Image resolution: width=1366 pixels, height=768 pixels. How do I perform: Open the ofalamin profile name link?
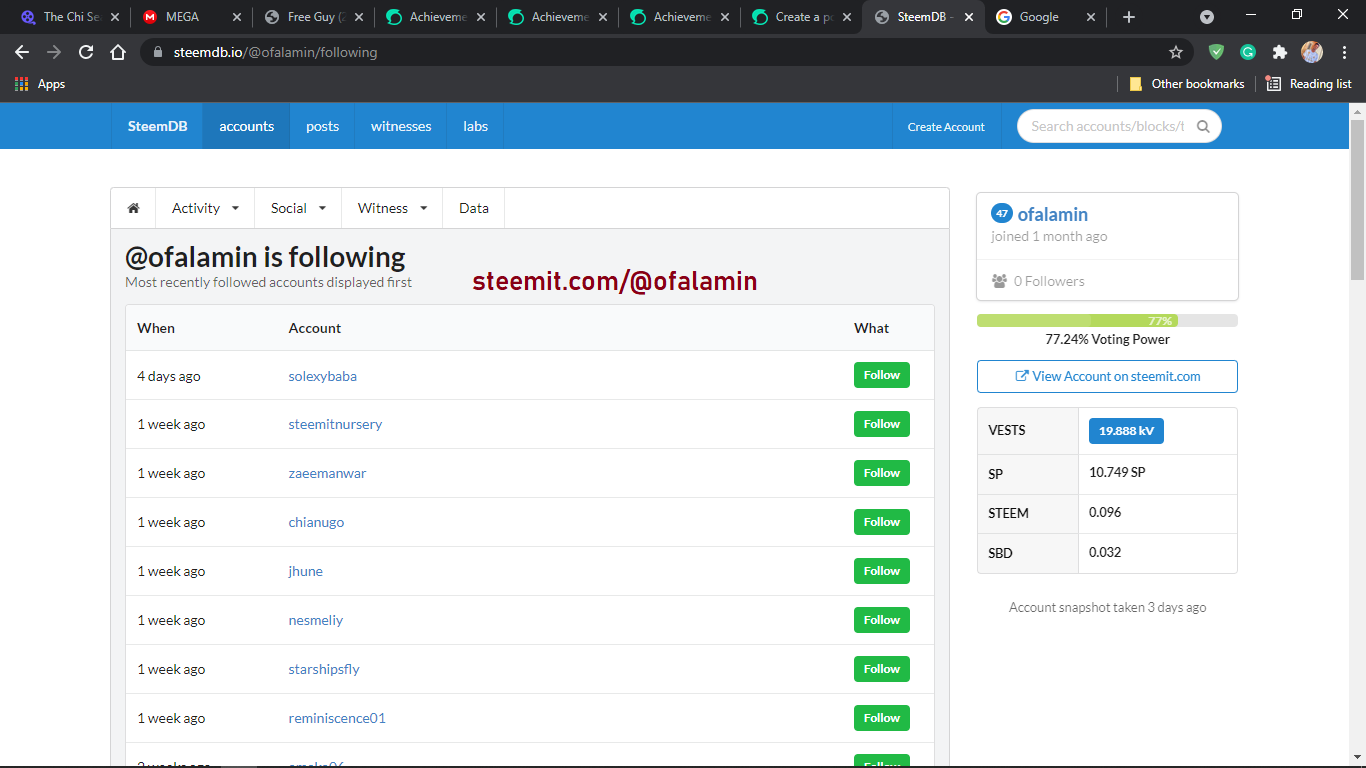point(1052,214)
